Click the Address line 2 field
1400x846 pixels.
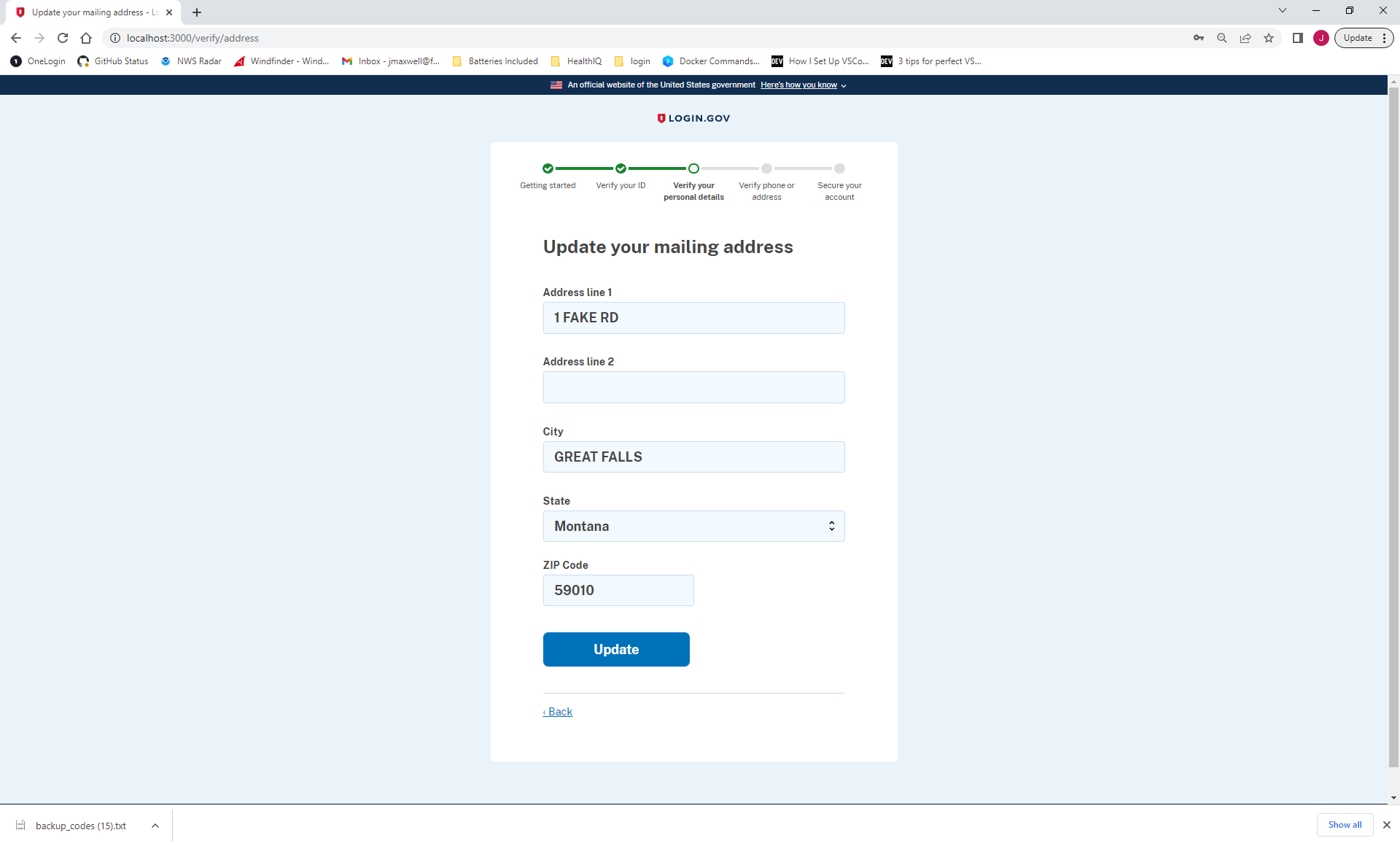click(x=693, y=387)
